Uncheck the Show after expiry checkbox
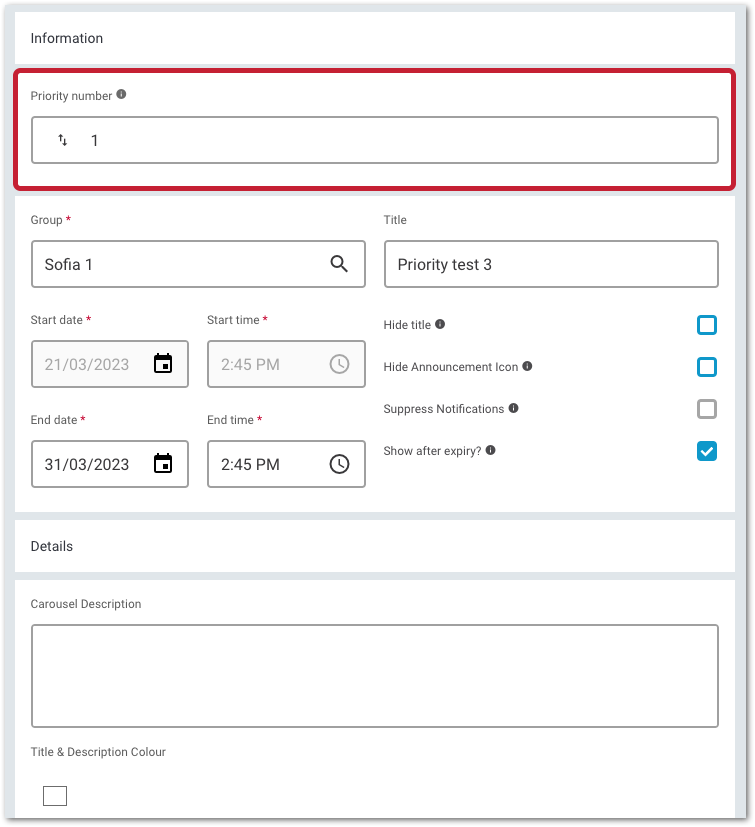 coord(706,451)
